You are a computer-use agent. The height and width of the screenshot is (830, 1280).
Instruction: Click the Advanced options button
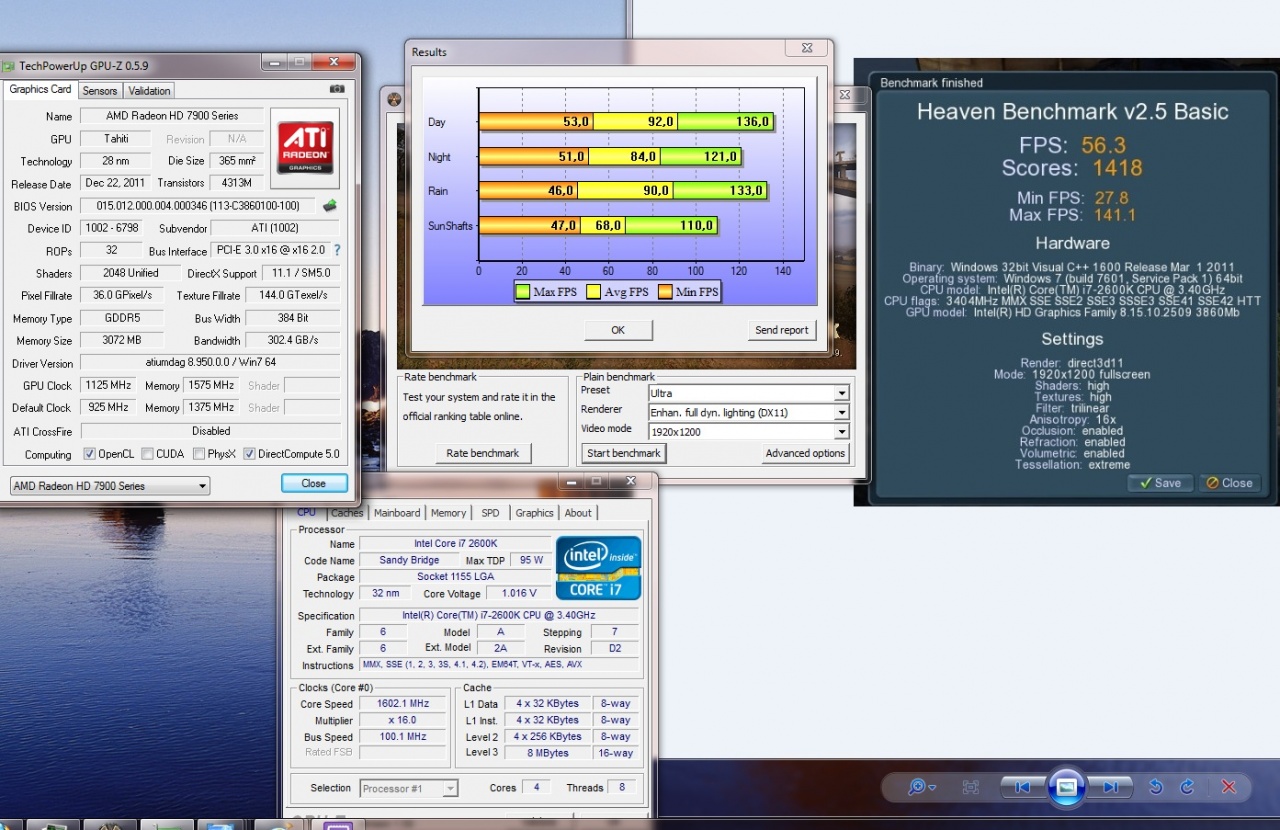tap(805, 453)
